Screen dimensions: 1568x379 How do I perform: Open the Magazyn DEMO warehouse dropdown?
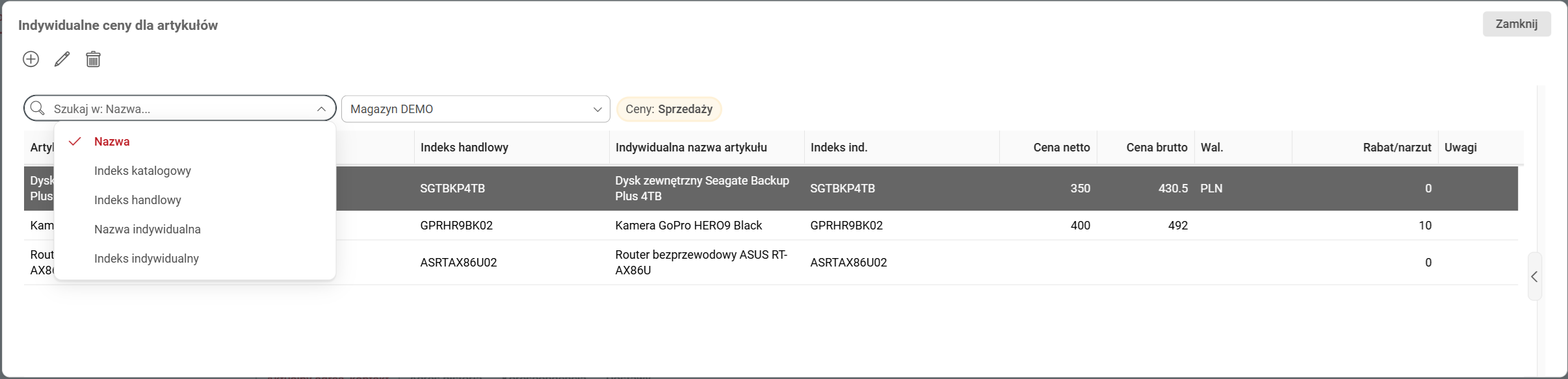pos(475,109)
